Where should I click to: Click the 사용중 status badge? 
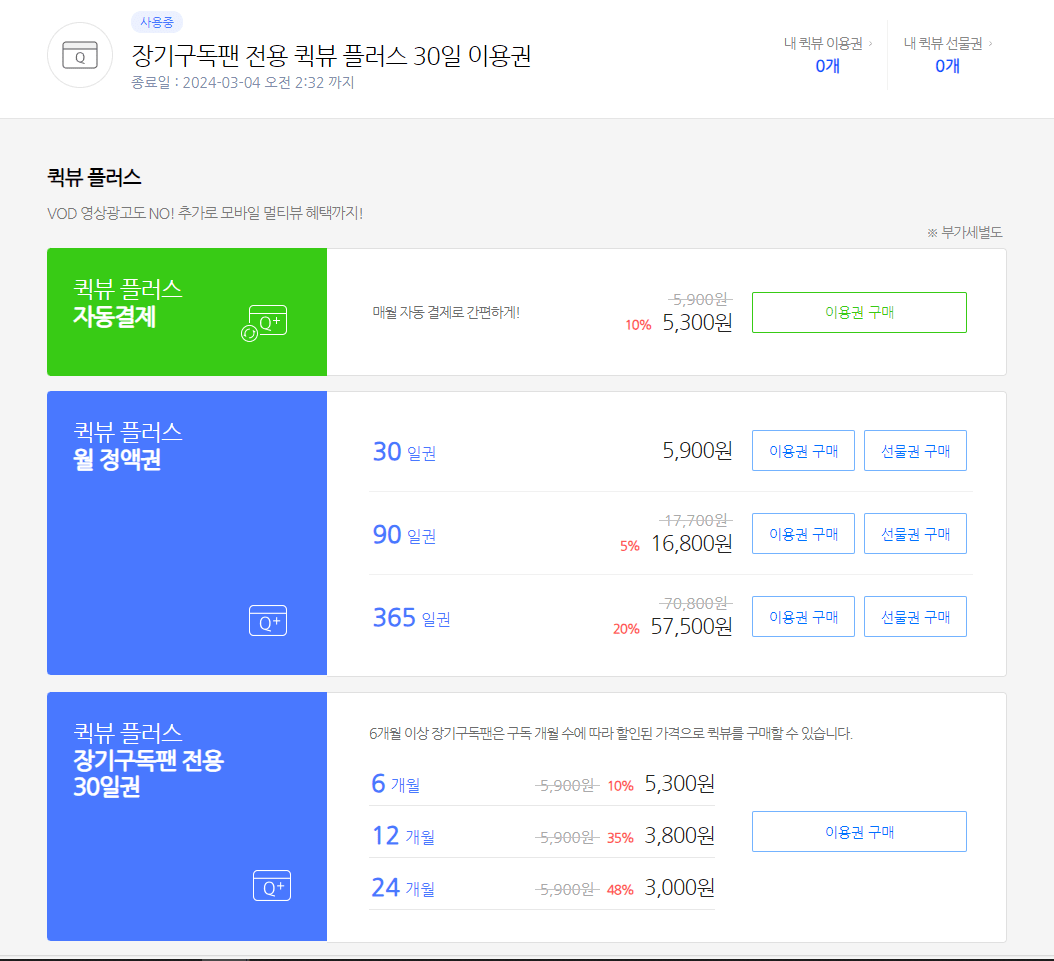[156, 22]
